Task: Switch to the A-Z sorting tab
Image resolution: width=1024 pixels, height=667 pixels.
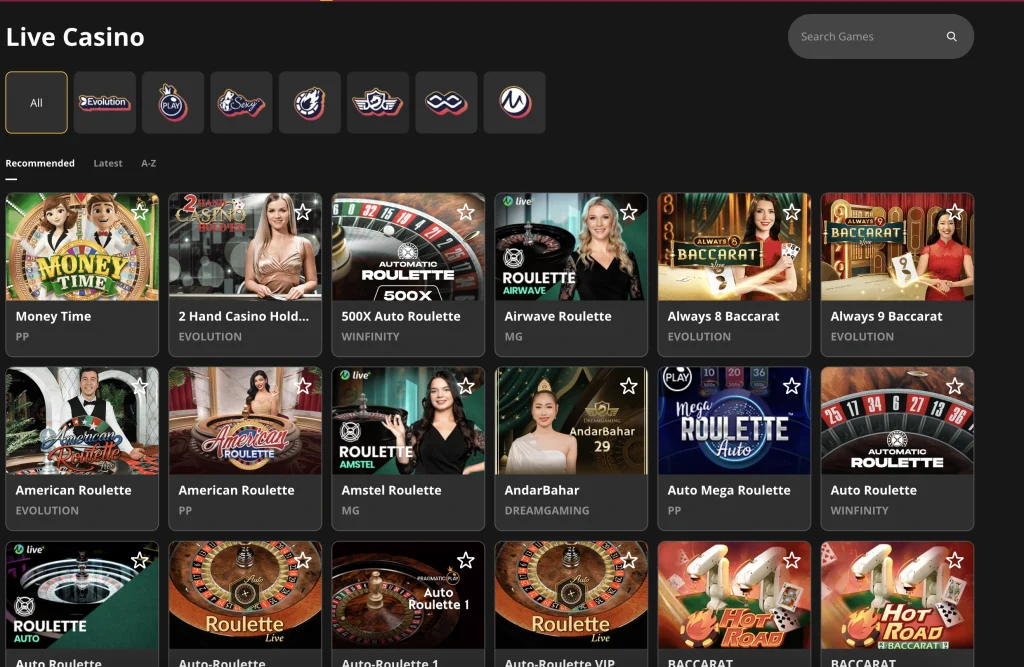Action: click(148, 163)
